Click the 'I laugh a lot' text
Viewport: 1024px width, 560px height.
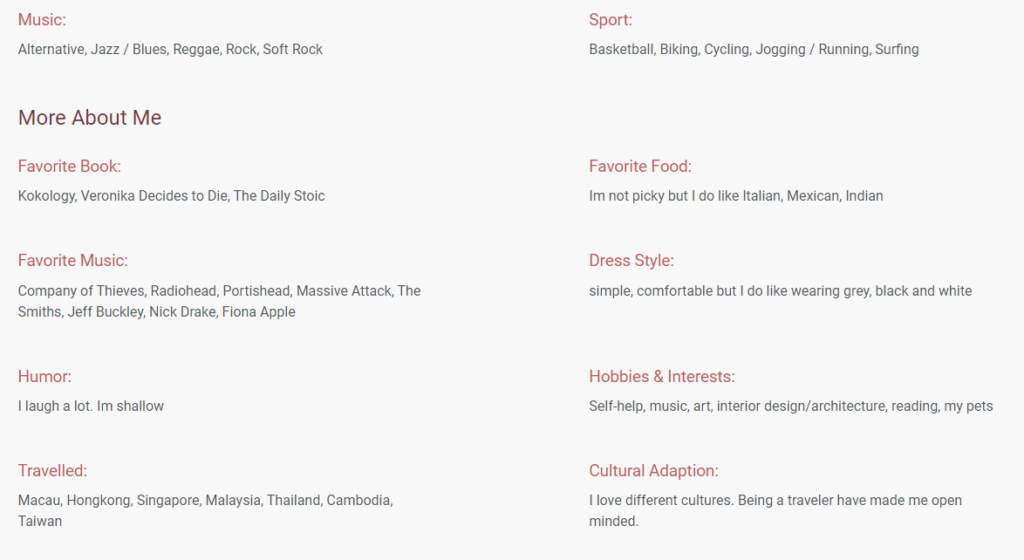pyautogui.click(x=91, y=406)
